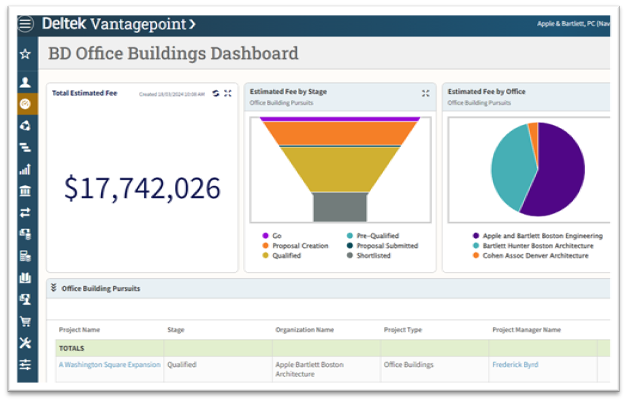The height and width of the screenshot is (402, 627).
Task: Click the bar chart Reporting sidebar icon
Action: [x=25, y=169]
